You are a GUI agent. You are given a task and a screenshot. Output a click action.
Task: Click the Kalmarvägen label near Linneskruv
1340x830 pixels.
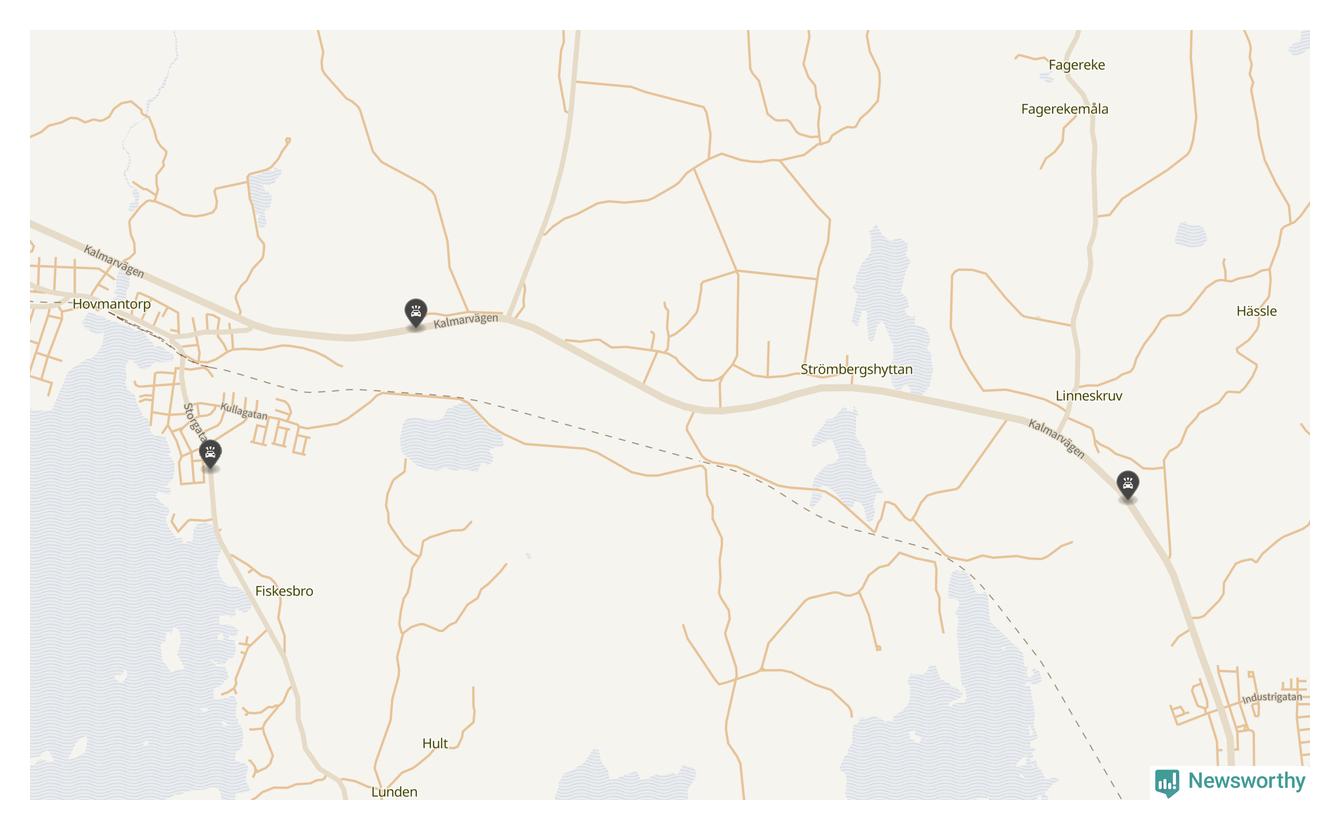(1056, 439)
